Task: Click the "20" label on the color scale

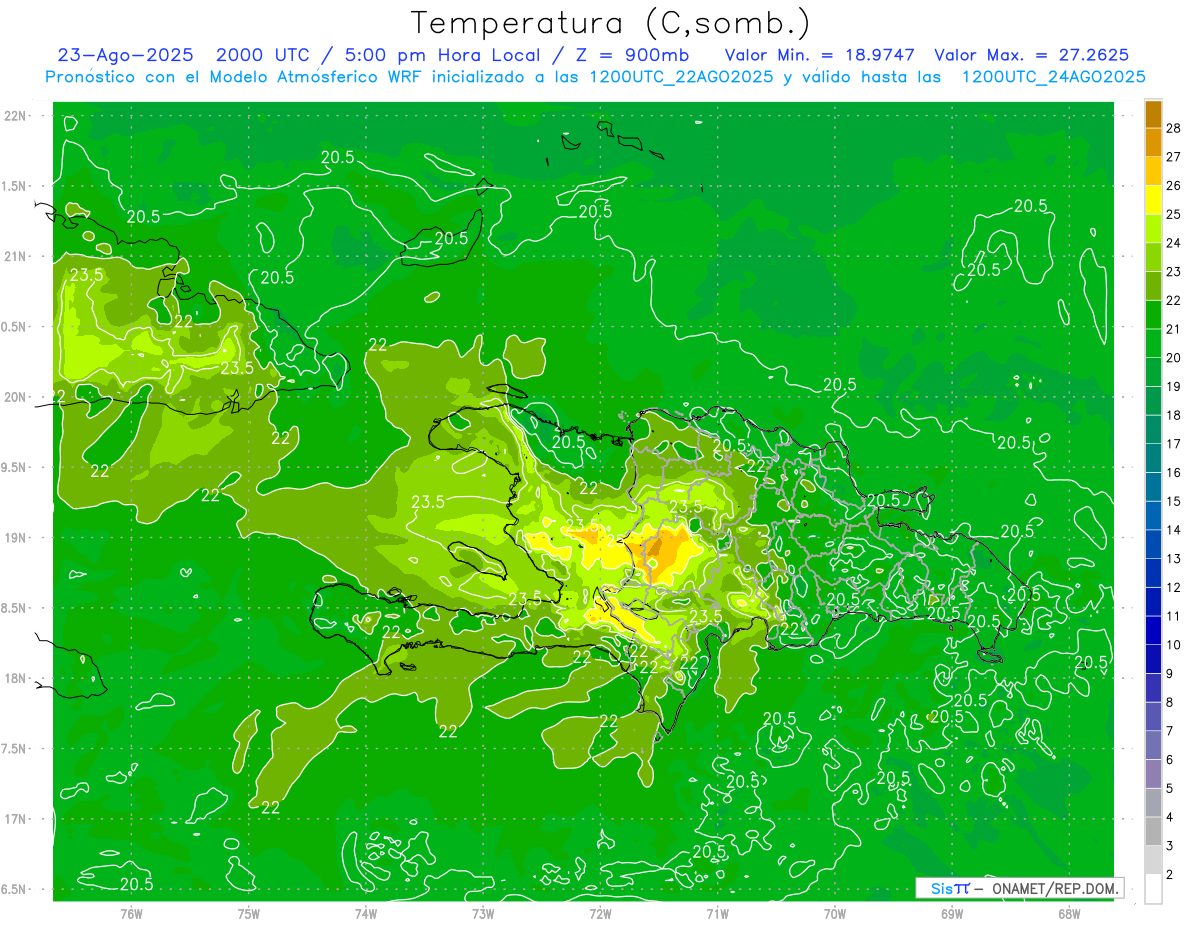Action: point(1174,357)
